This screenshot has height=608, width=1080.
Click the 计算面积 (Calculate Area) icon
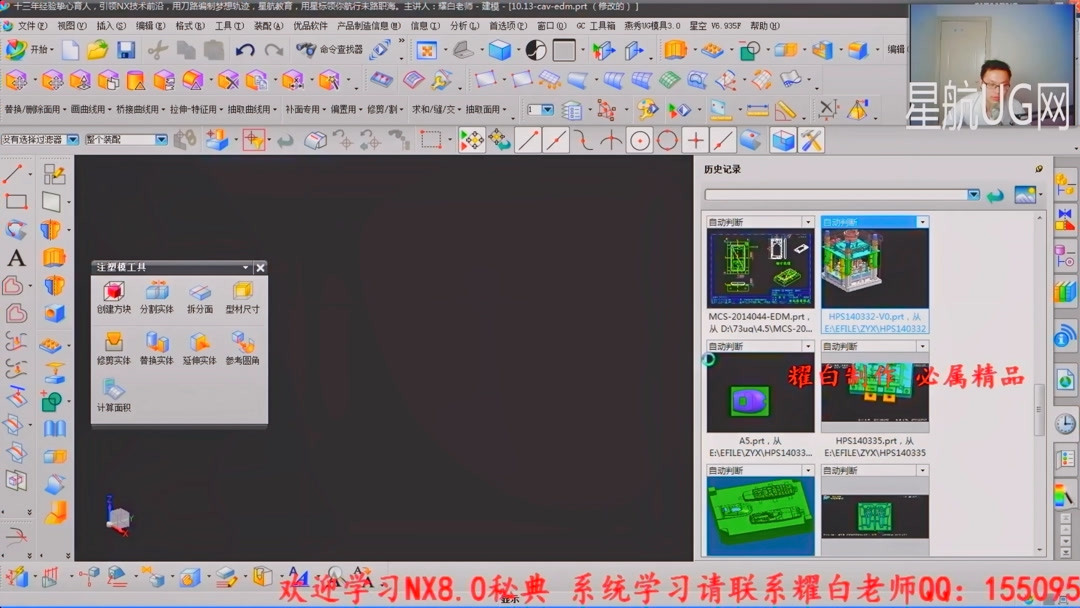point(115,390)
